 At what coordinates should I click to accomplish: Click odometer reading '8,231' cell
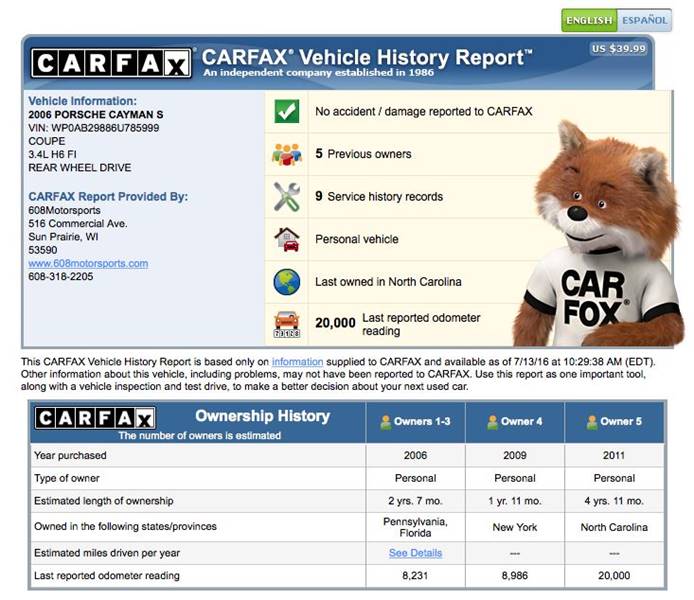coord(415,576)
